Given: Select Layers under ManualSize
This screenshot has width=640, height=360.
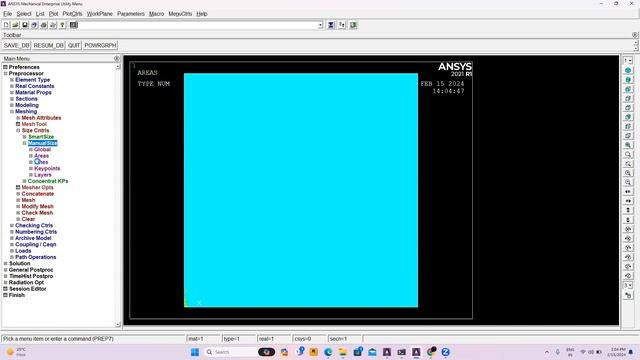Looking at the screenshot, I should click(x=42, y=175).
